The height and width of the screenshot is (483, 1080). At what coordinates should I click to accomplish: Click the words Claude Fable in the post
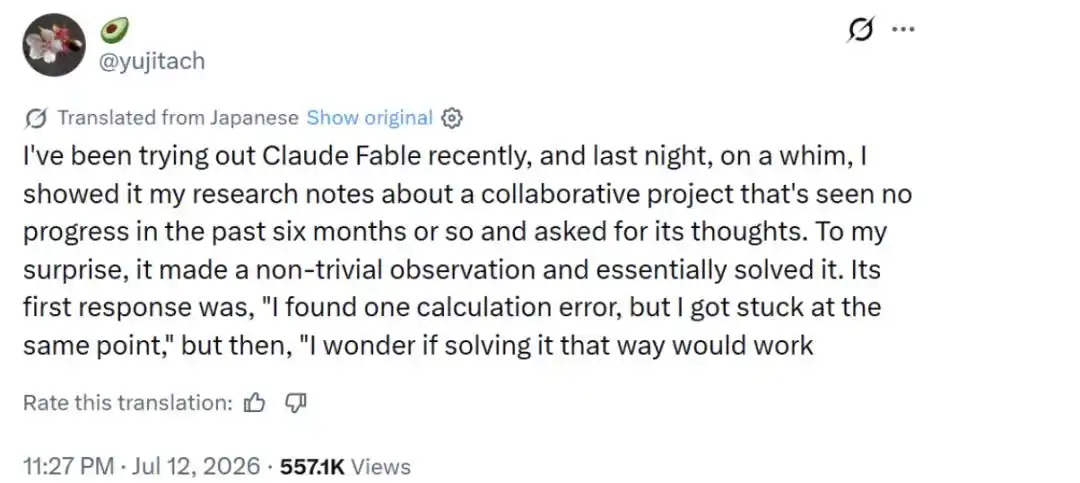(341, 156)
